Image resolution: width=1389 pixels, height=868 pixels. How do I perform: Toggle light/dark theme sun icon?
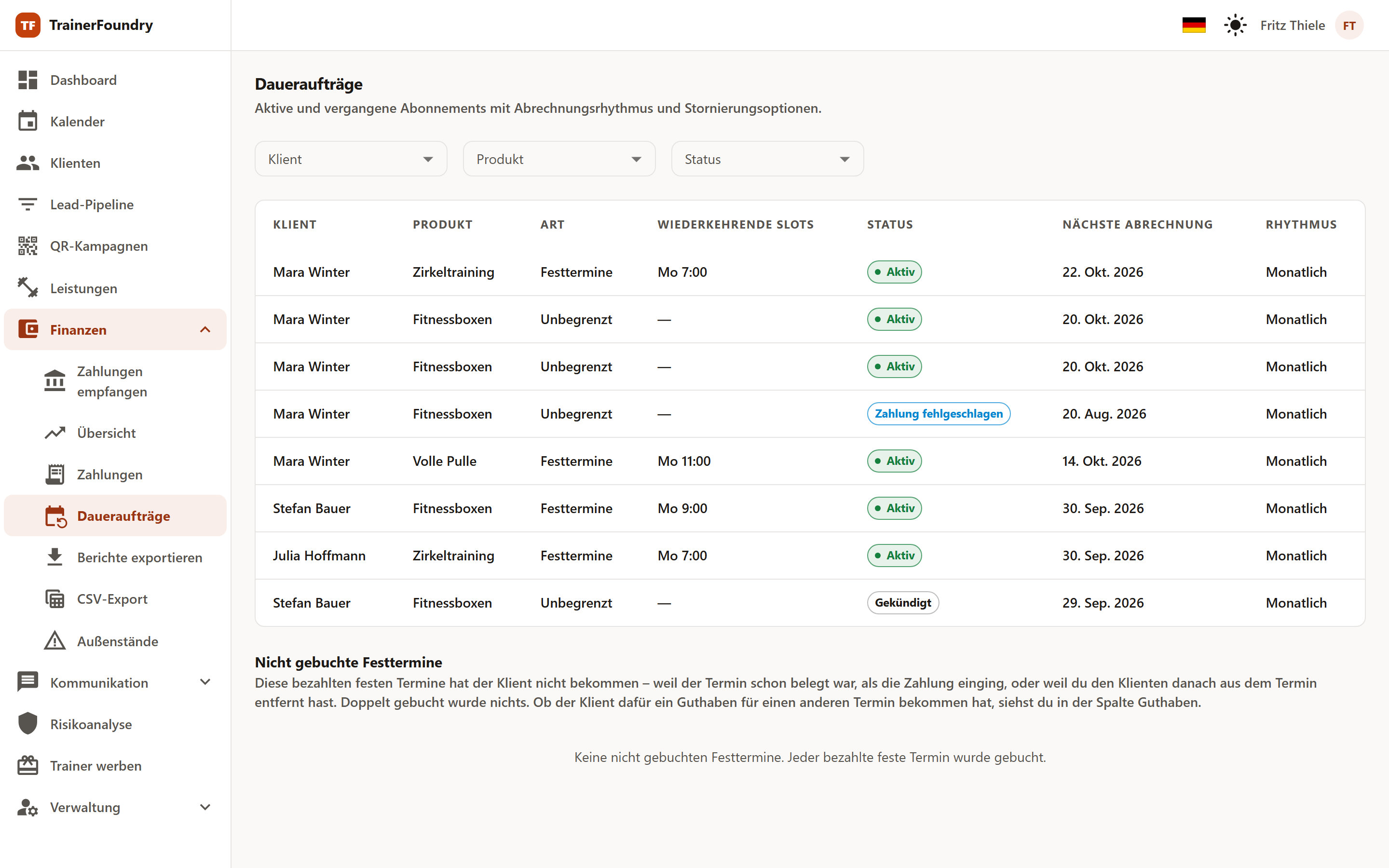1235,25
